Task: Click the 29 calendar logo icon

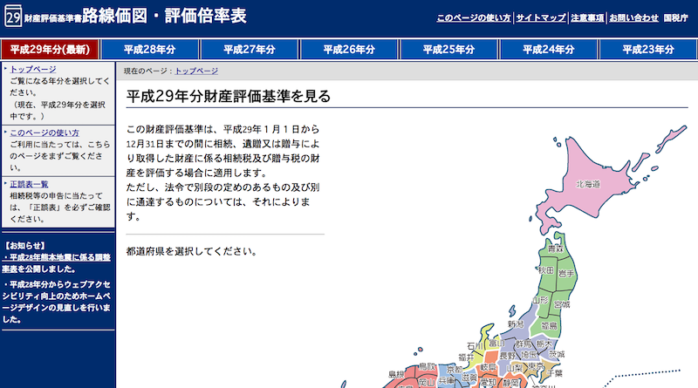Action: coord(13,16)
